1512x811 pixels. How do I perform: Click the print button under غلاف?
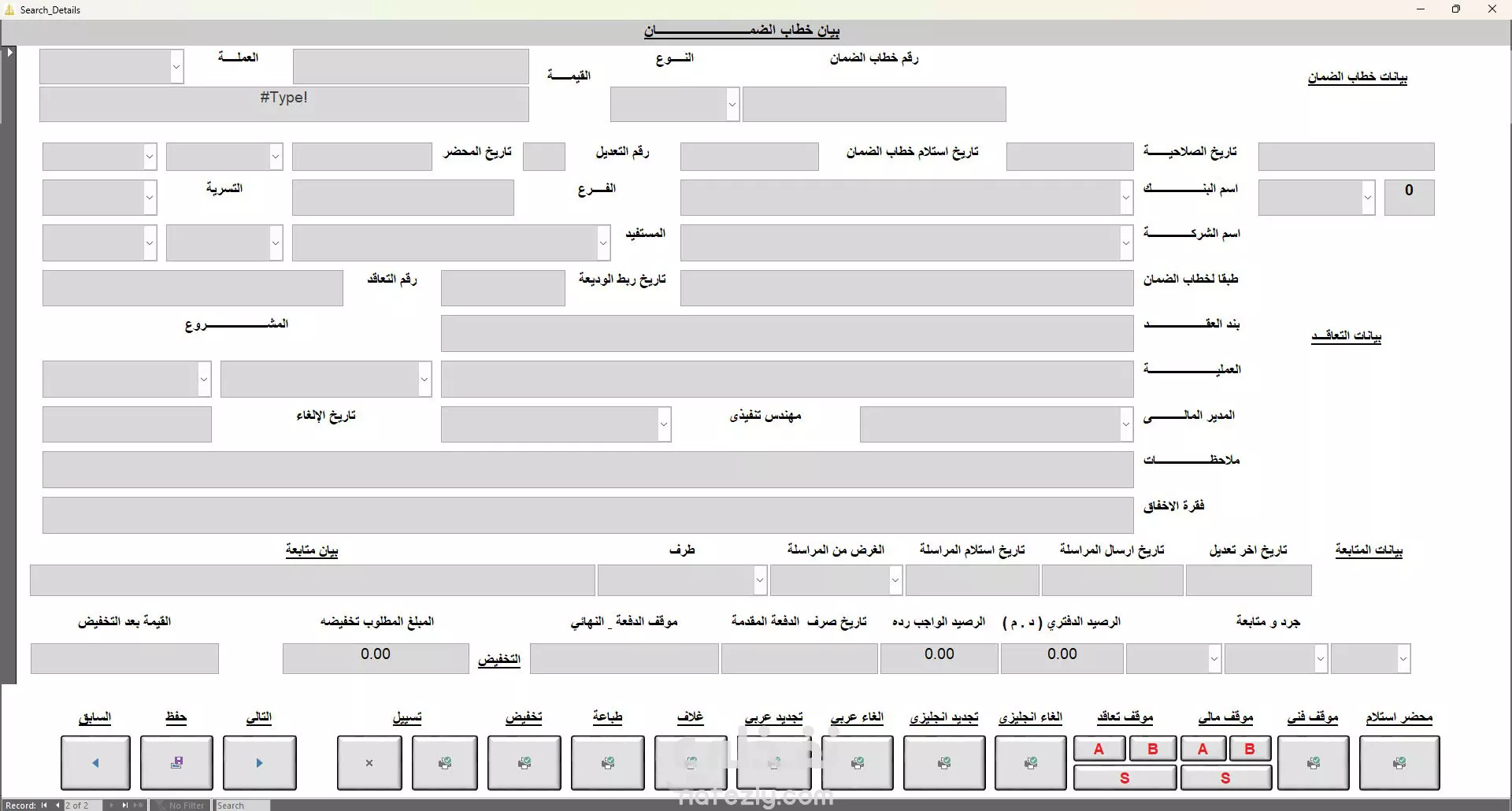(691, 762)
